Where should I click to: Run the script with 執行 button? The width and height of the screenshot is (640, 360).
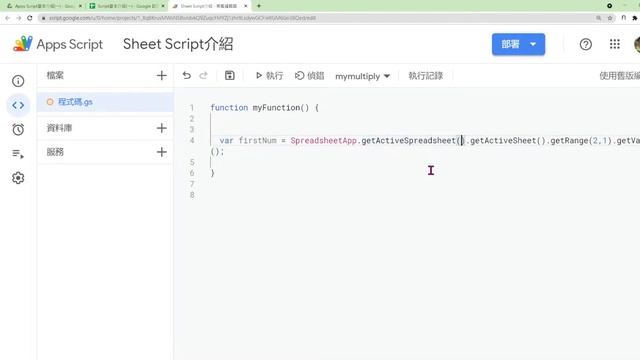tap(269, 76)
